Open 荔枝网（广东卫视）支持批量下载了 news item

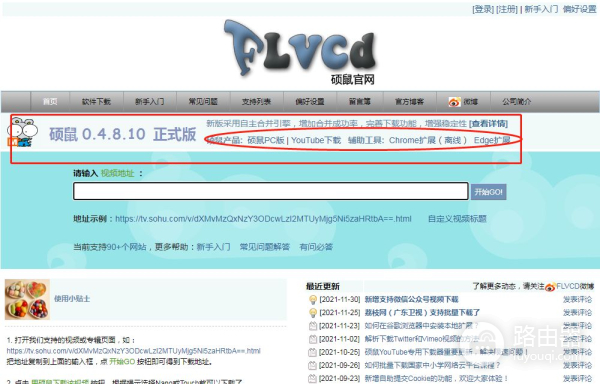click(422, 313)
